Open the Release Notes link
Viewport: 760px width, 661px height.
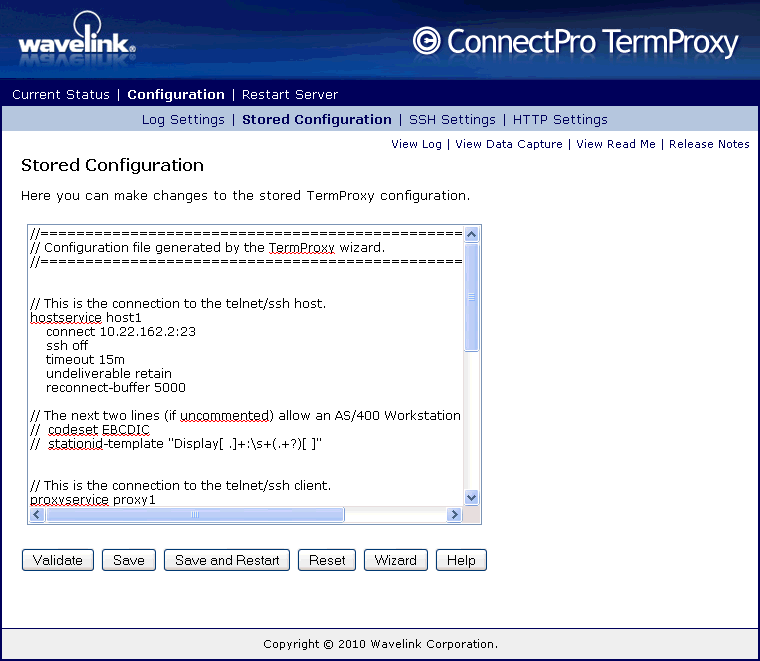[x=709, y=144]
